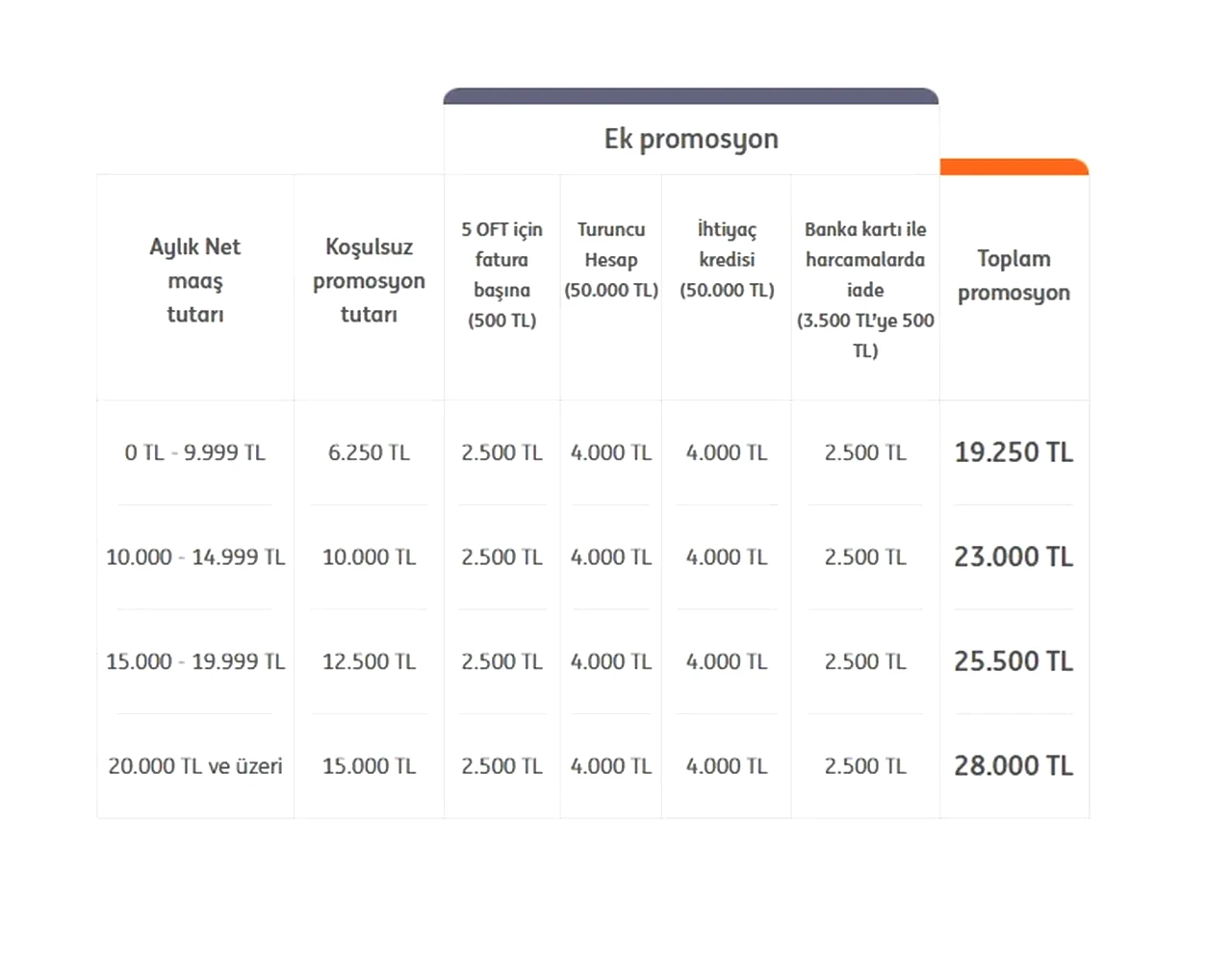Viewport: 1232px width, 954px height.
Task: Click the Koşulsuz promosyon tutarı header
Action: point(369,280)
